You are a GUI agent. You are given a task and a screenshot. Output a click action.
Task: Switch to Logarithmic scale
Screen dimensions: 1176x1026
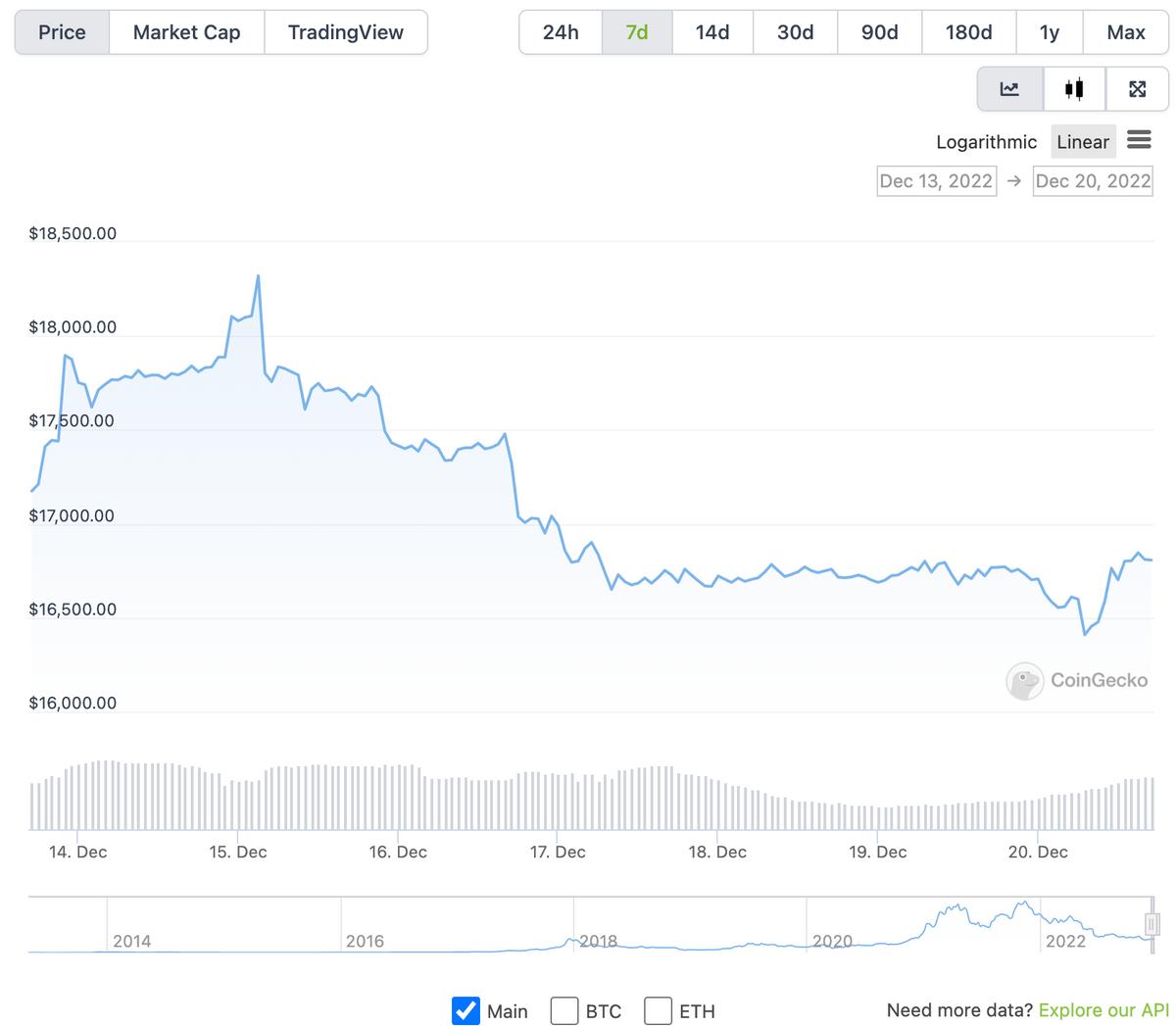point(986,142)
